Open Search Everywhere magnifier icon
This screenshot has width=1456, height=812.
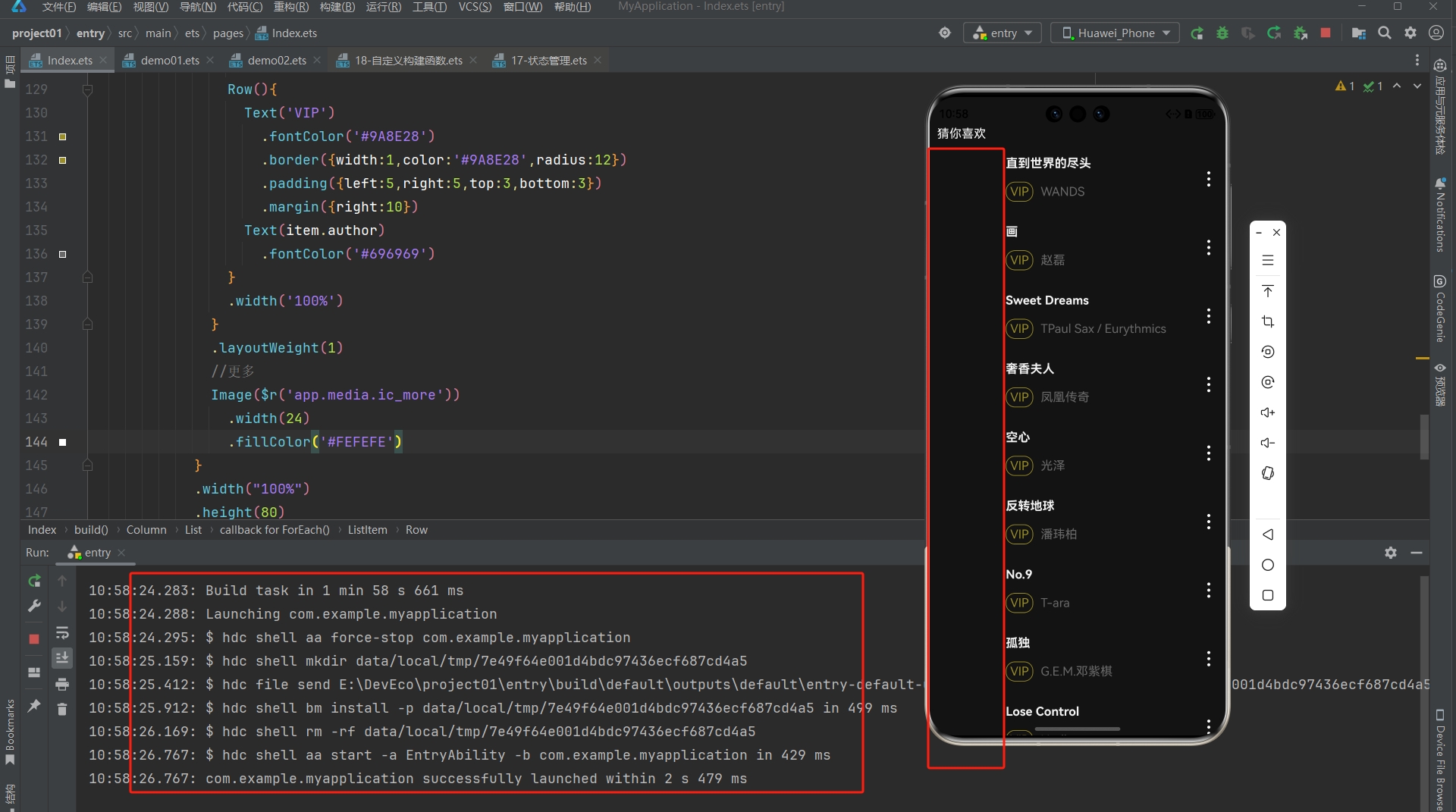[x=1385, y=33]
